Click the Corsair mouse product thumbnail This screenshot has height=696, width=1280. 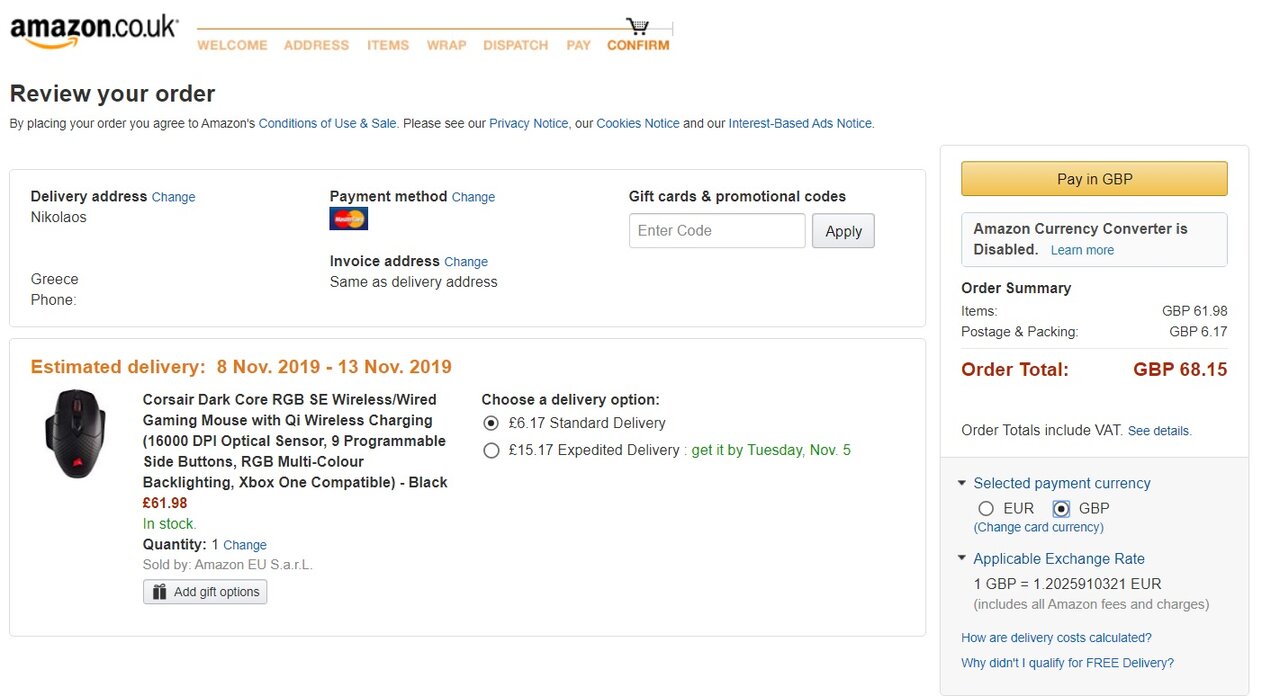[x=75, y=433]
